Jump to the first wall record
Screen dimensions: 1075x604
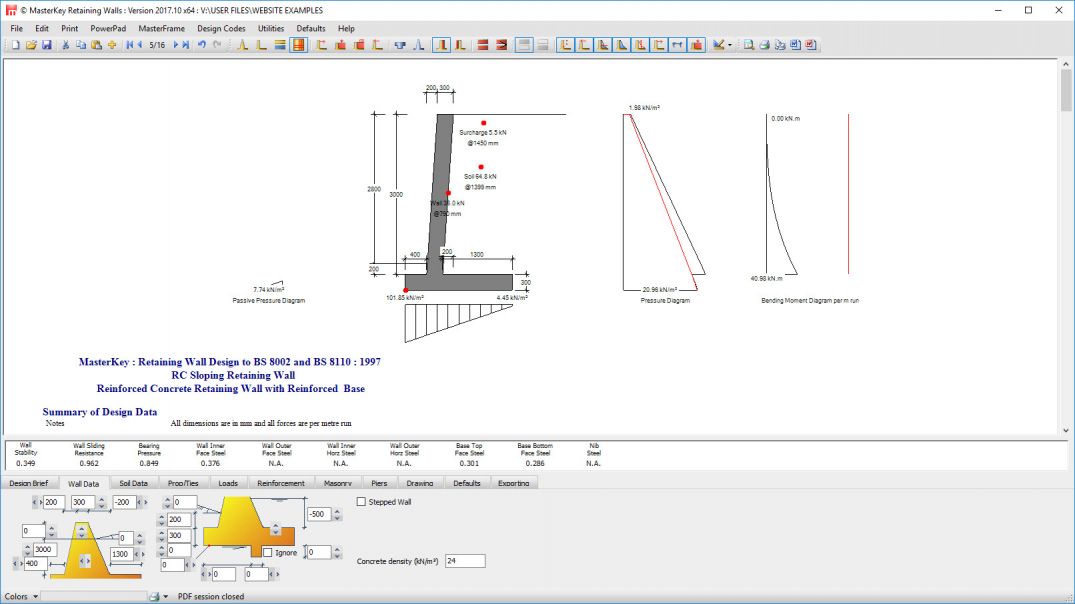pos(130,45)
